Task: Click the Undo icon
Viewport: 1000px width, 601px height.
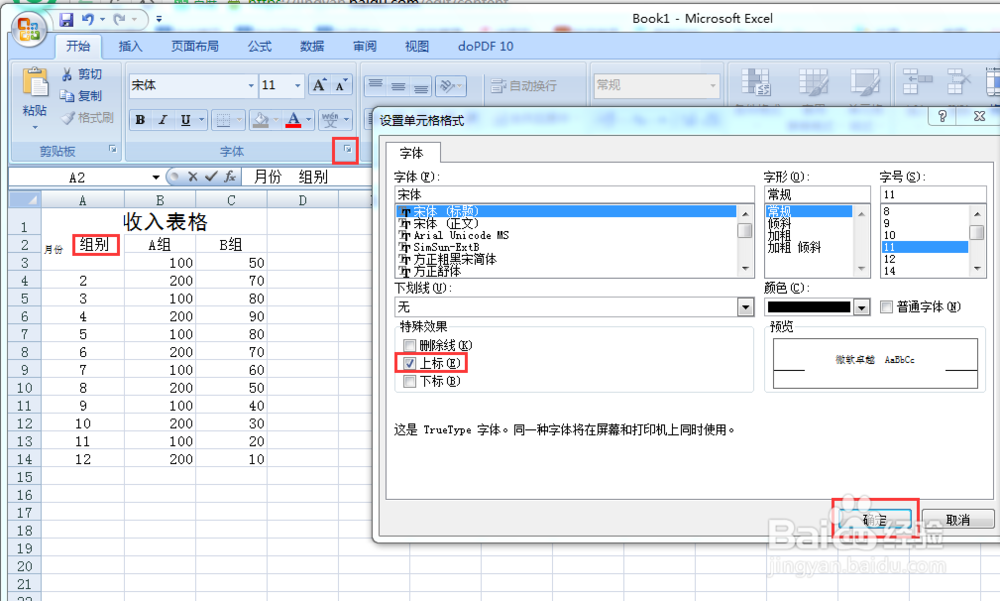Action: (x=89, y=19)
